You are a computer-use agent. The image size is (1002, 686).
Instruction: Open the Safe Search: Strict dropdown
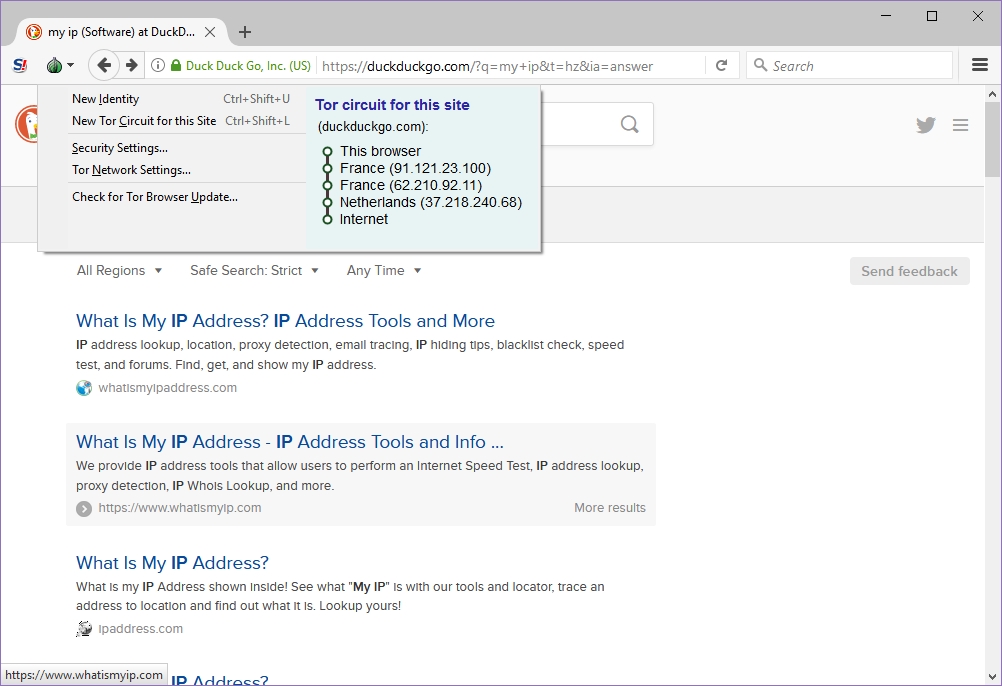point(254,271)
